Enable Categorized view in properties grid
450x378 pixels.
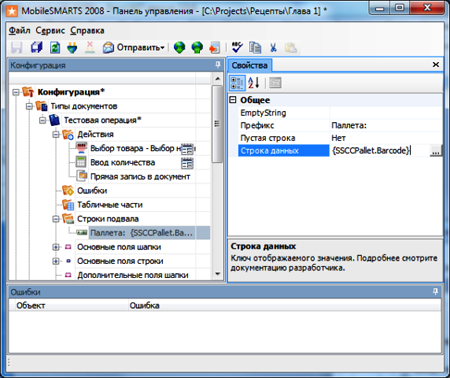[237, 83]
